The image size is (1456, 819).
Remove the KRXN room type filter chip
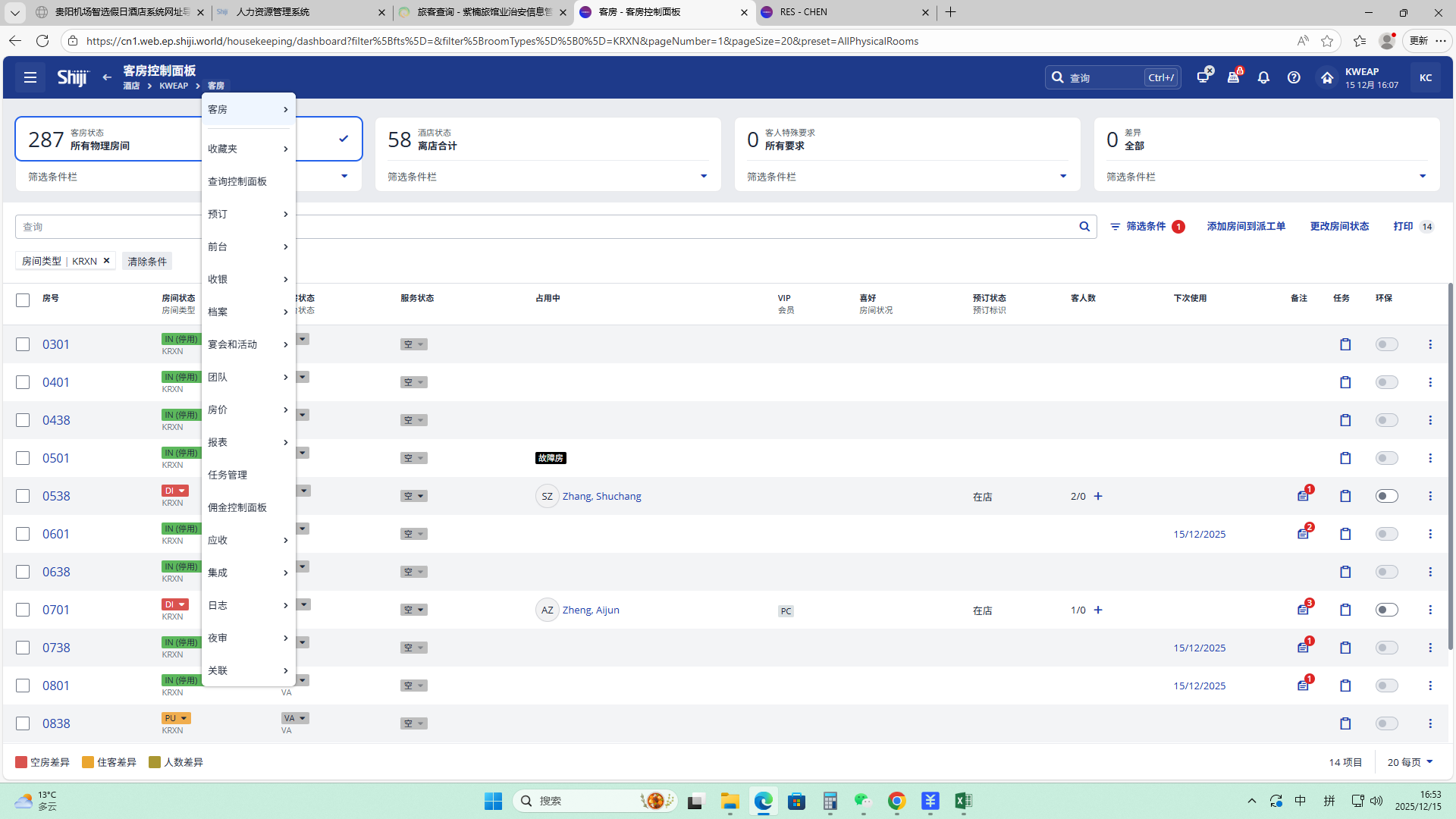point(107,261)
